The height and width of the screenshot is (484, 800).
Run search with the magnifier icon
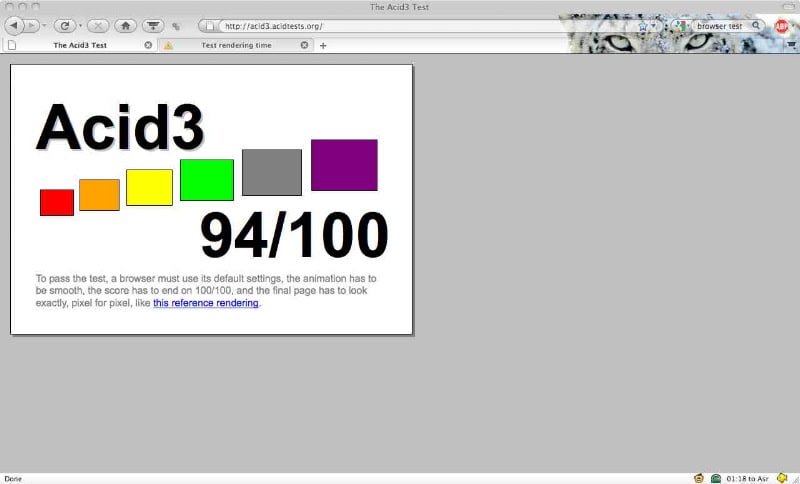click(756, 26)
